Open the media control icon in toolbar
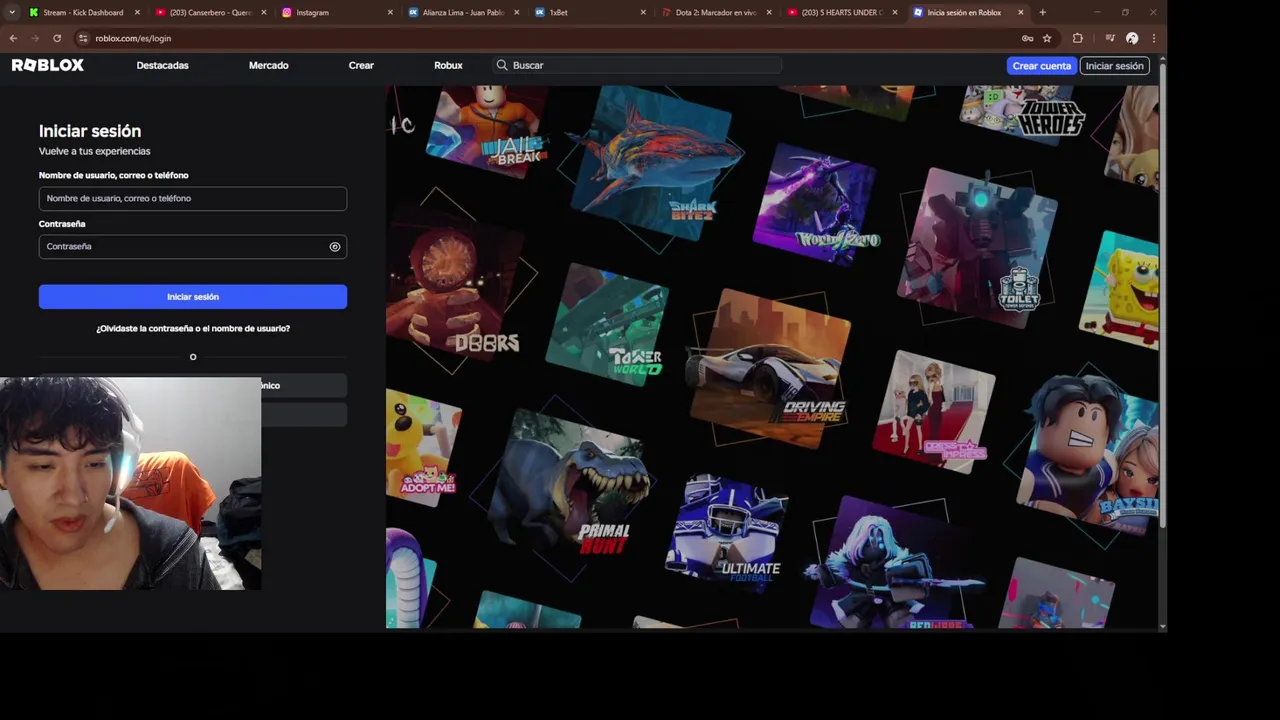 coord(1110,38)
